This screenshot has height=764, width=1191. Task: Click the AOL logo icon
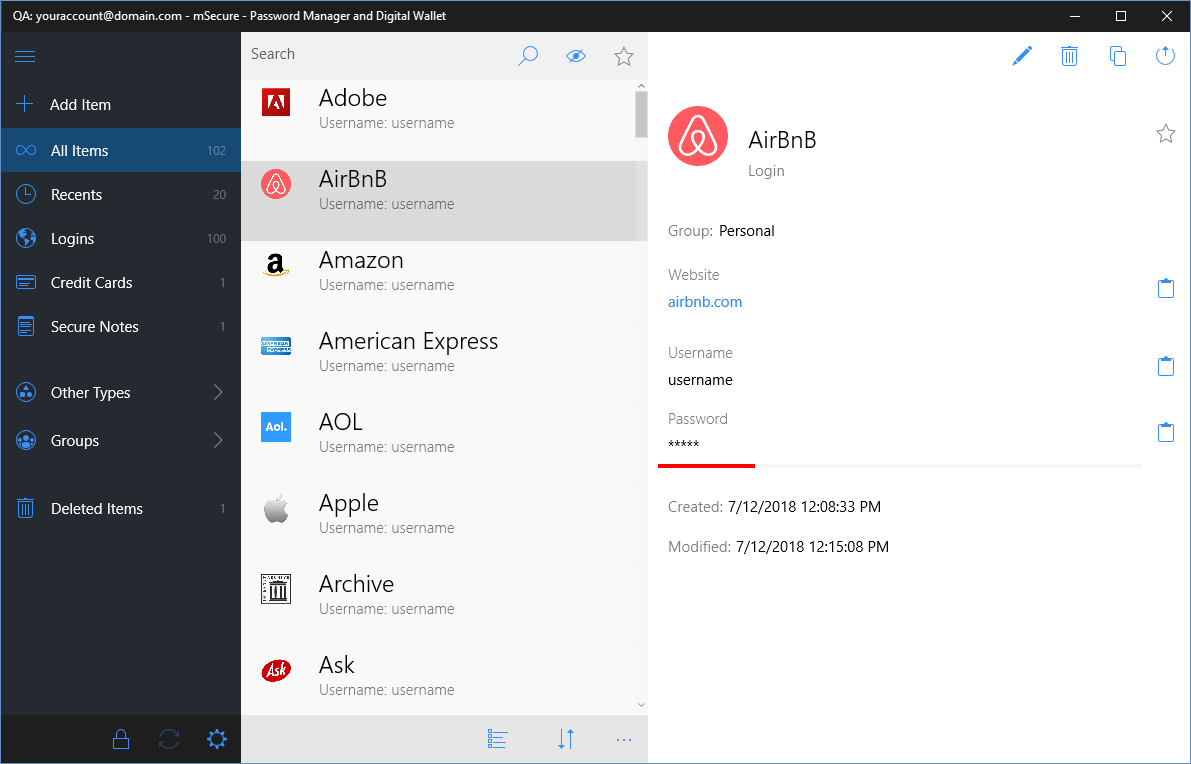276,427
